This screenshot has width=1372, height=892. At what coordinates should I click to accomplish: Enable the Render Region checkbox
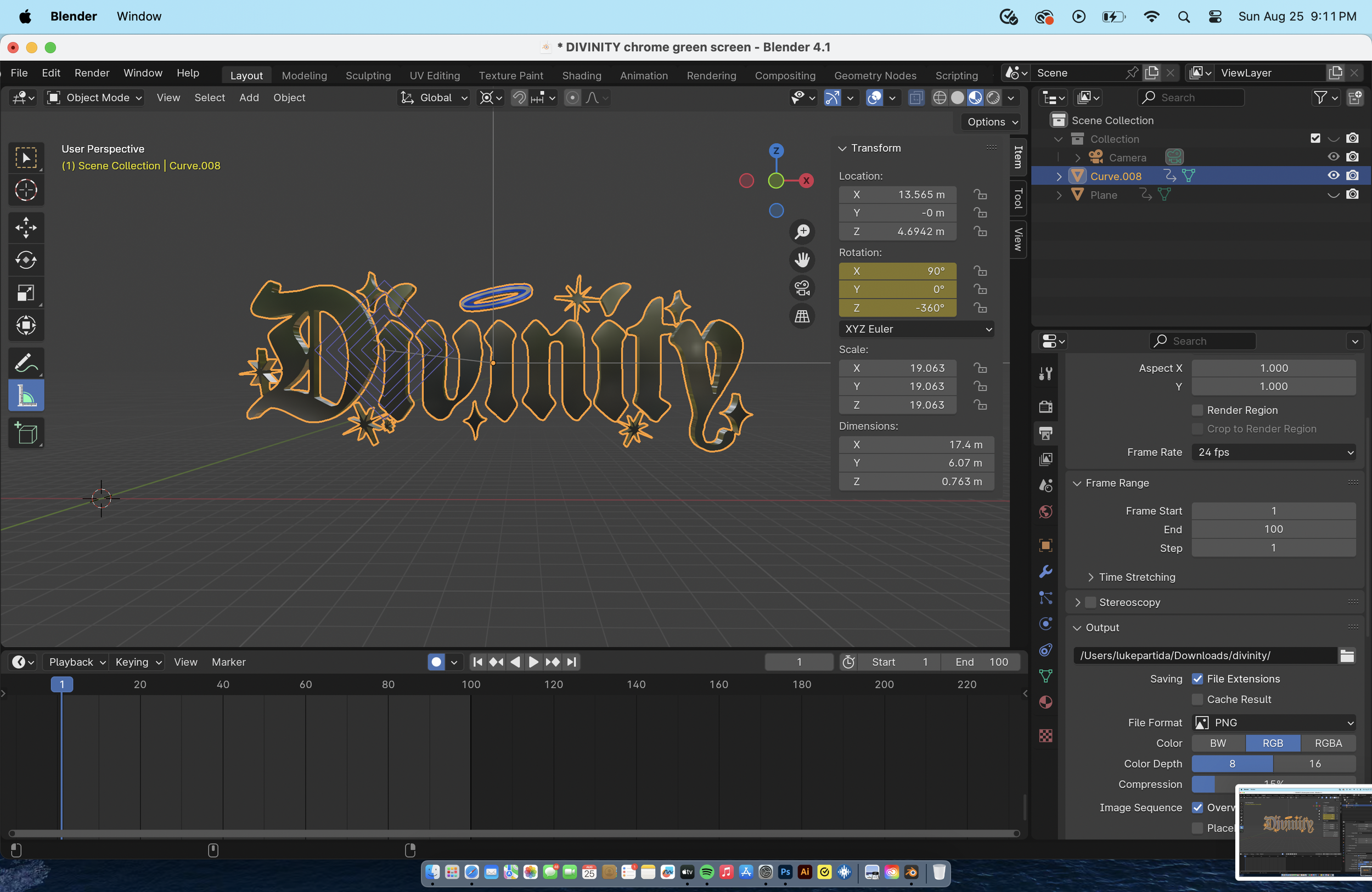click(x=1197, y=410)
